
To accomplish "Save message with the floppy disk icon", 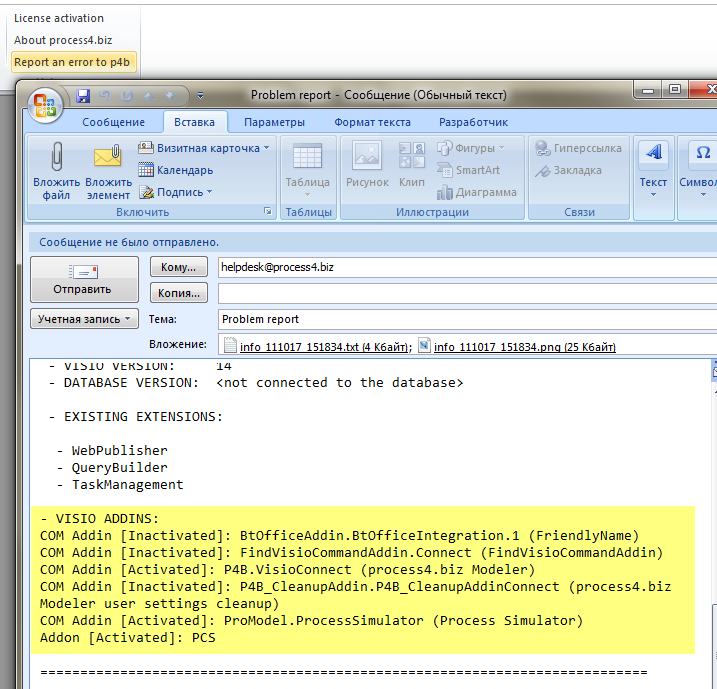I will 83,96.
